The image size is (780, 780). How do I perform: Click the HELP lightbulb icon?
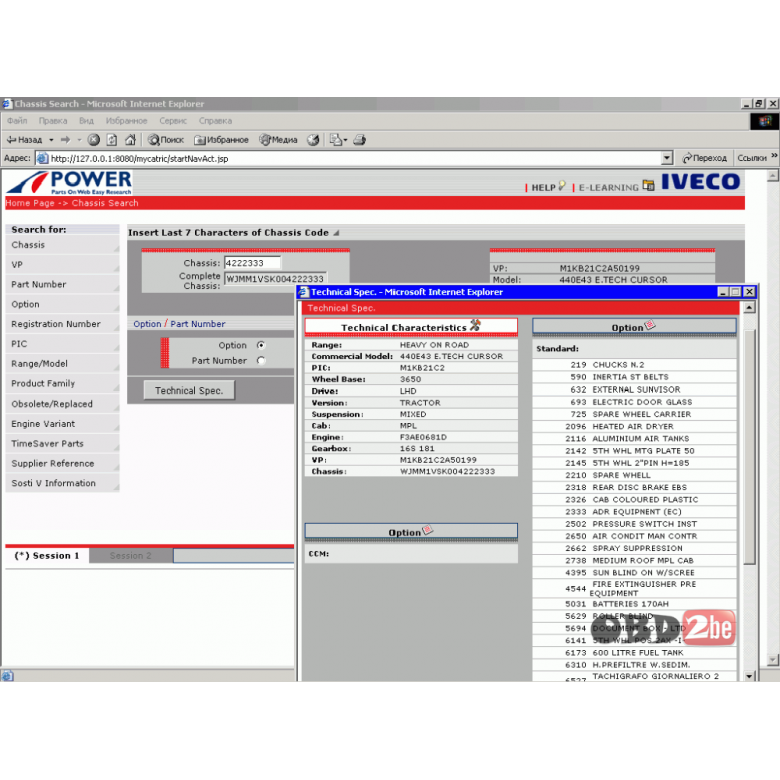click(562, 186)
